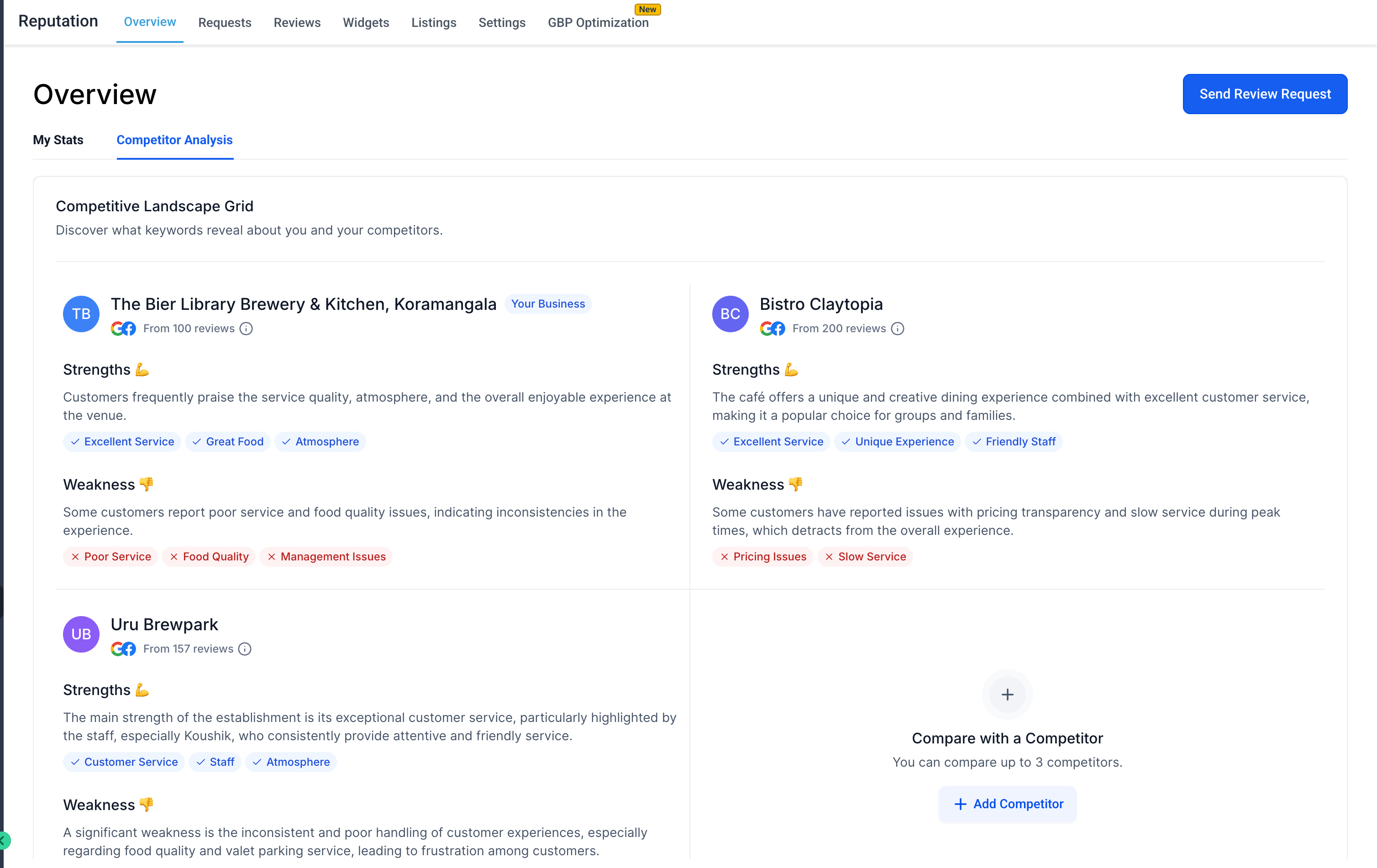Click the "Slow Service" weakness tag
This screenshot has height=868, width=1377.
865,557
